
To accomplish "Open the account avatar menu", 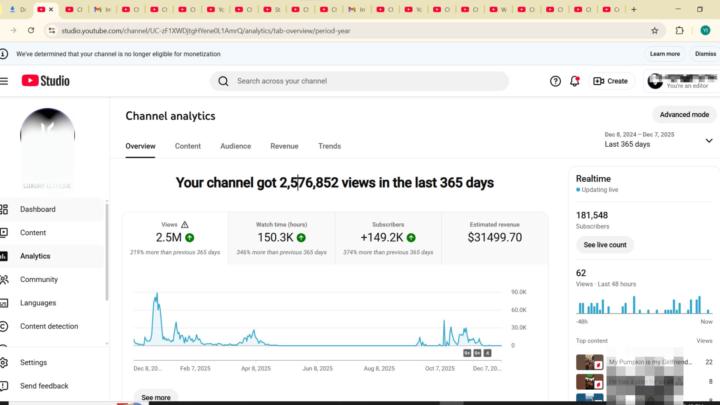I will (655, 81).
